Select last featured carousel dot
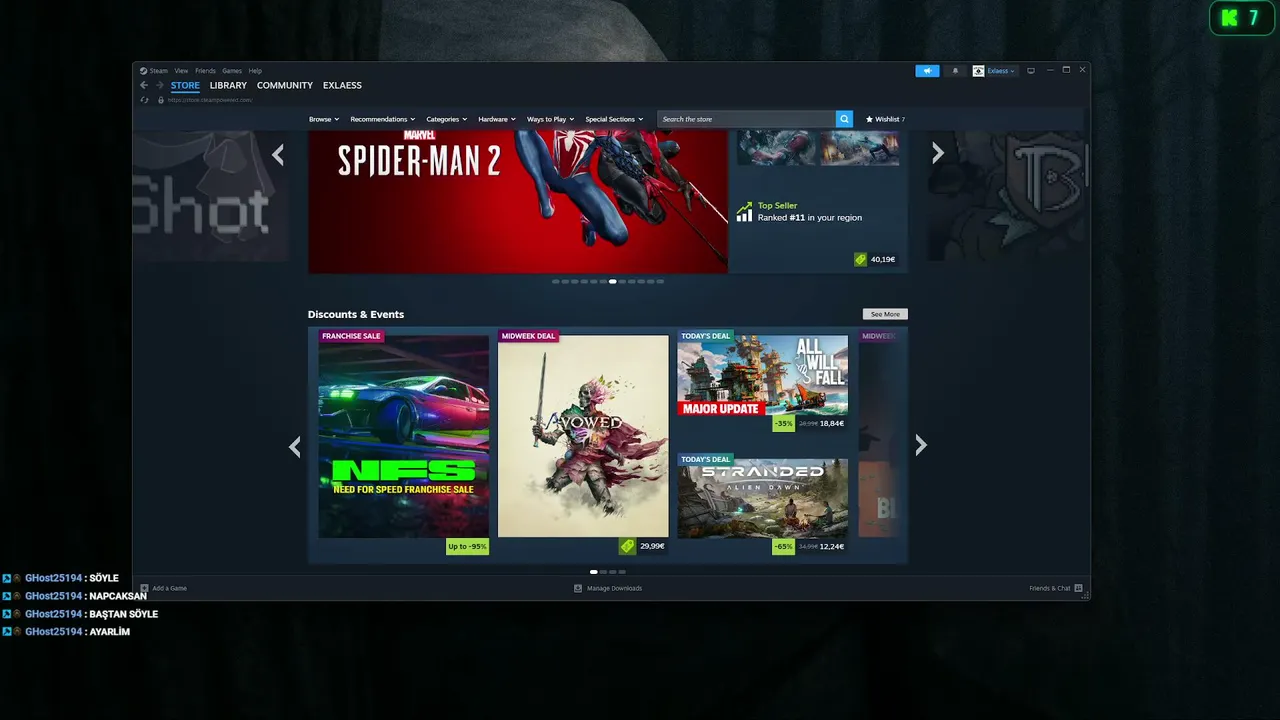 (659, 282)
